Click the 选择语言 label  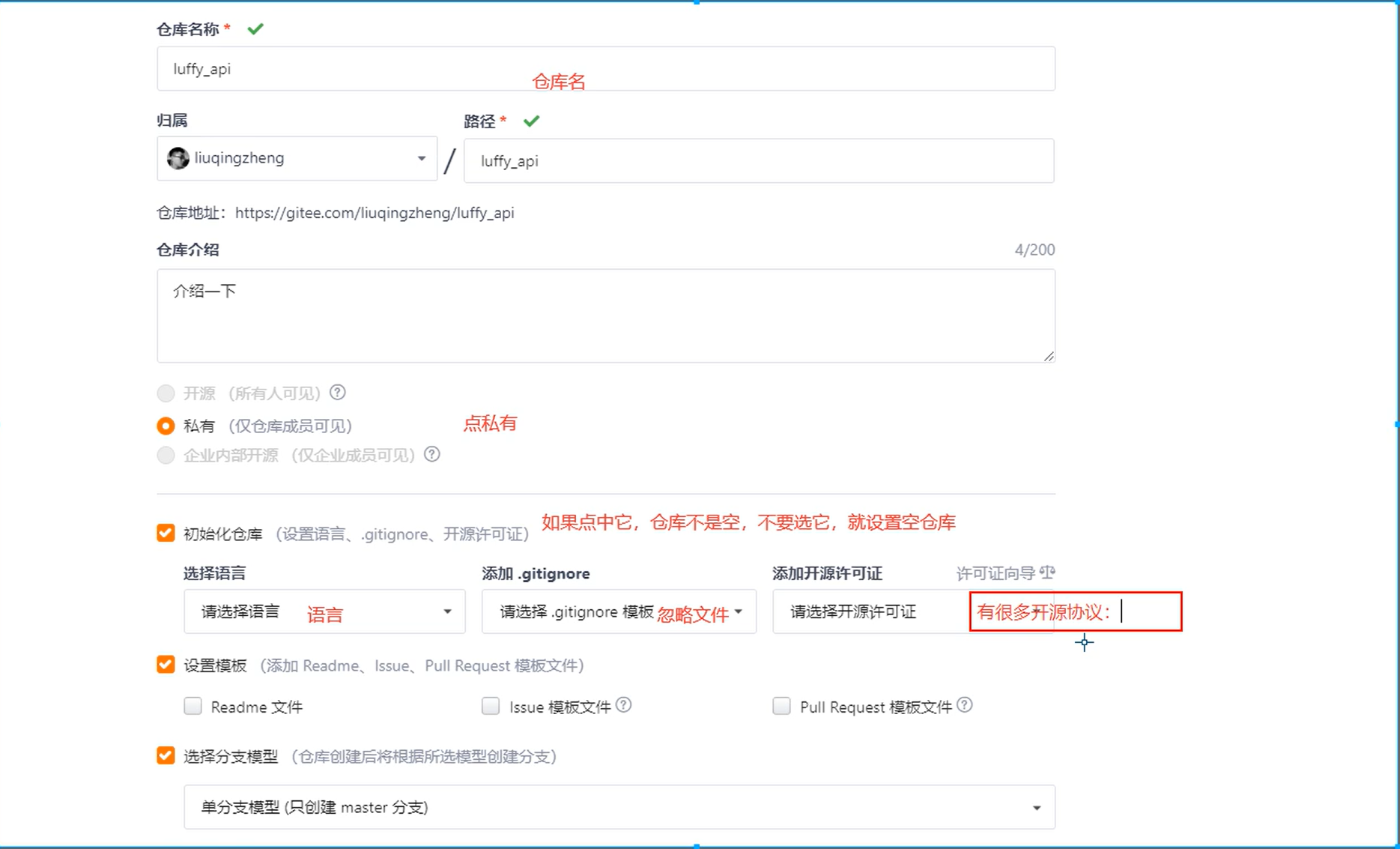pos(215,573)
